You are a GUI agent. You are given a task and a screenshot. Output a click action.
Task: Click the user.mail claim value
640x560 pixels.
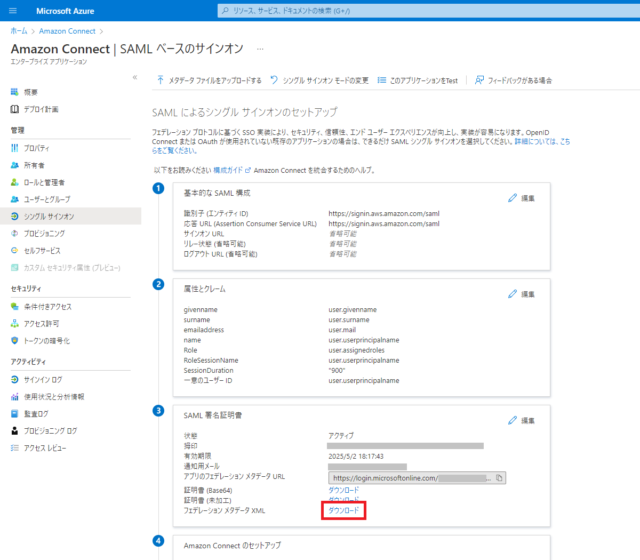(x=342, y=330)
